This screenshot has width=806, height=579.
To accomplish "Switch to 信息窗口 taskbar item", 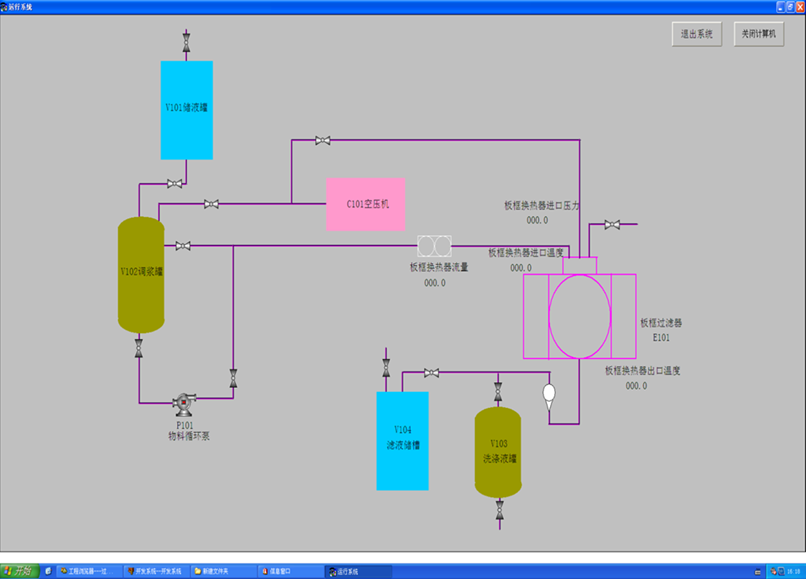I will point(290,571).
